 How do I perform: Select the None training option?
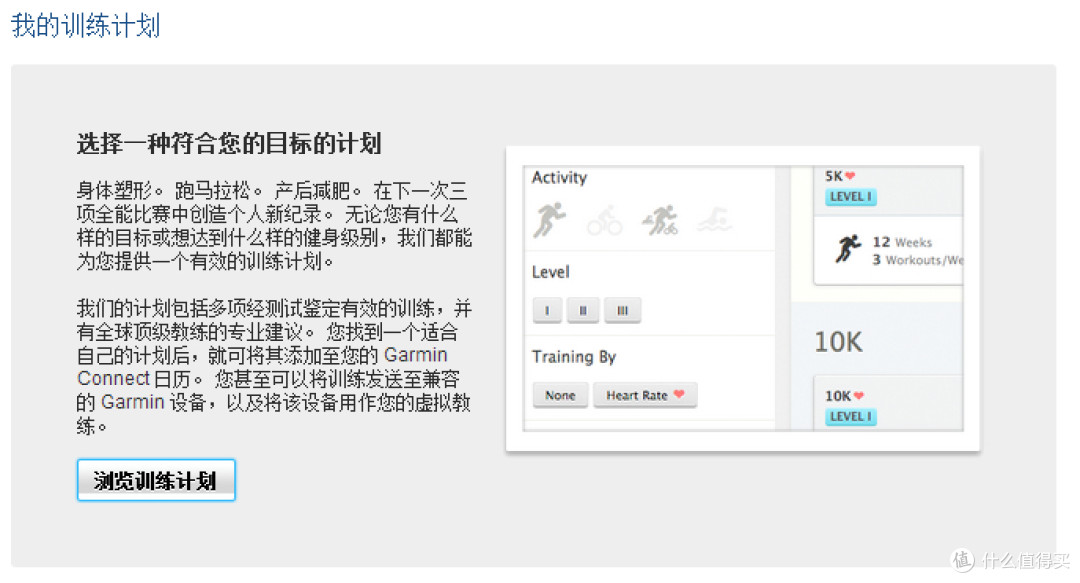(560, 396)
